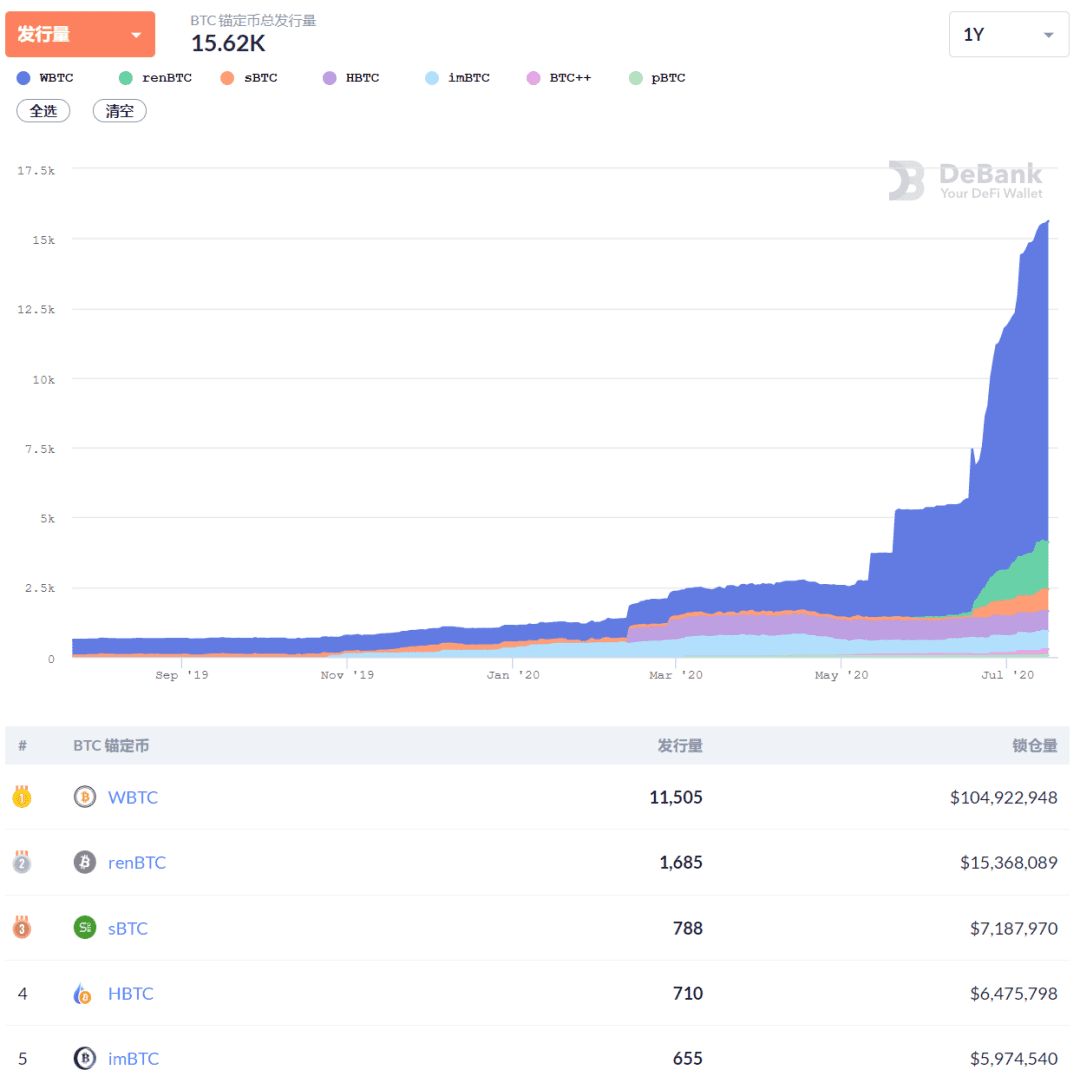1080x1083 pixels.
Task: Click the silver rank 2 medal icon
Action: [22, 862]
